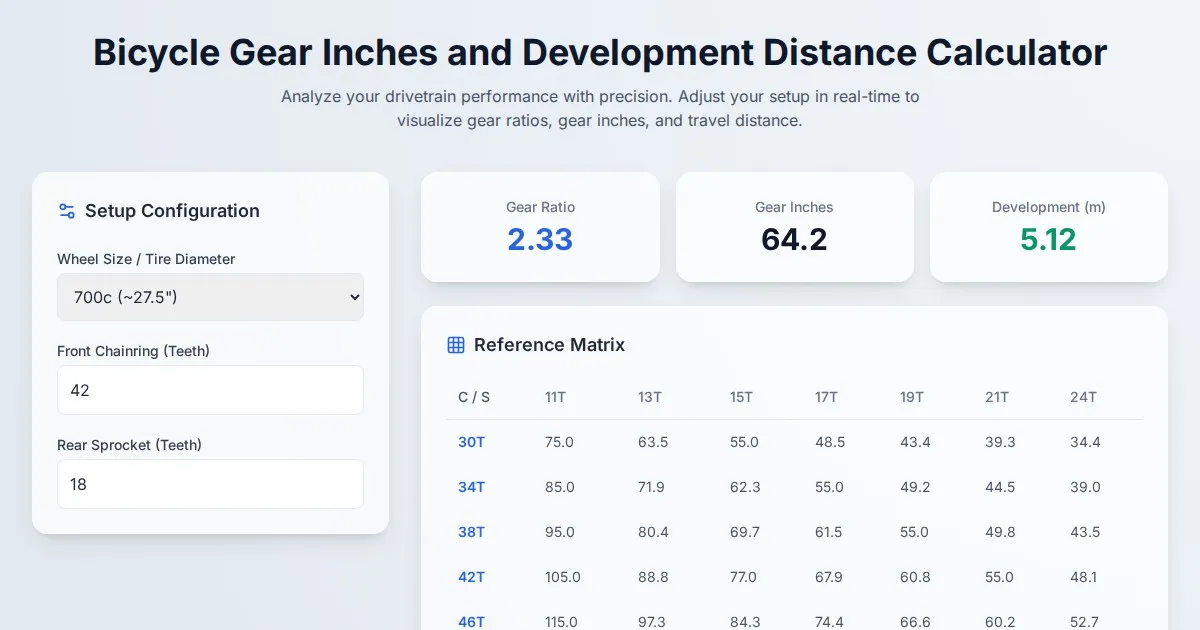Click the 24T column header
1200x630 pixels.
(x=1083, y=397)
